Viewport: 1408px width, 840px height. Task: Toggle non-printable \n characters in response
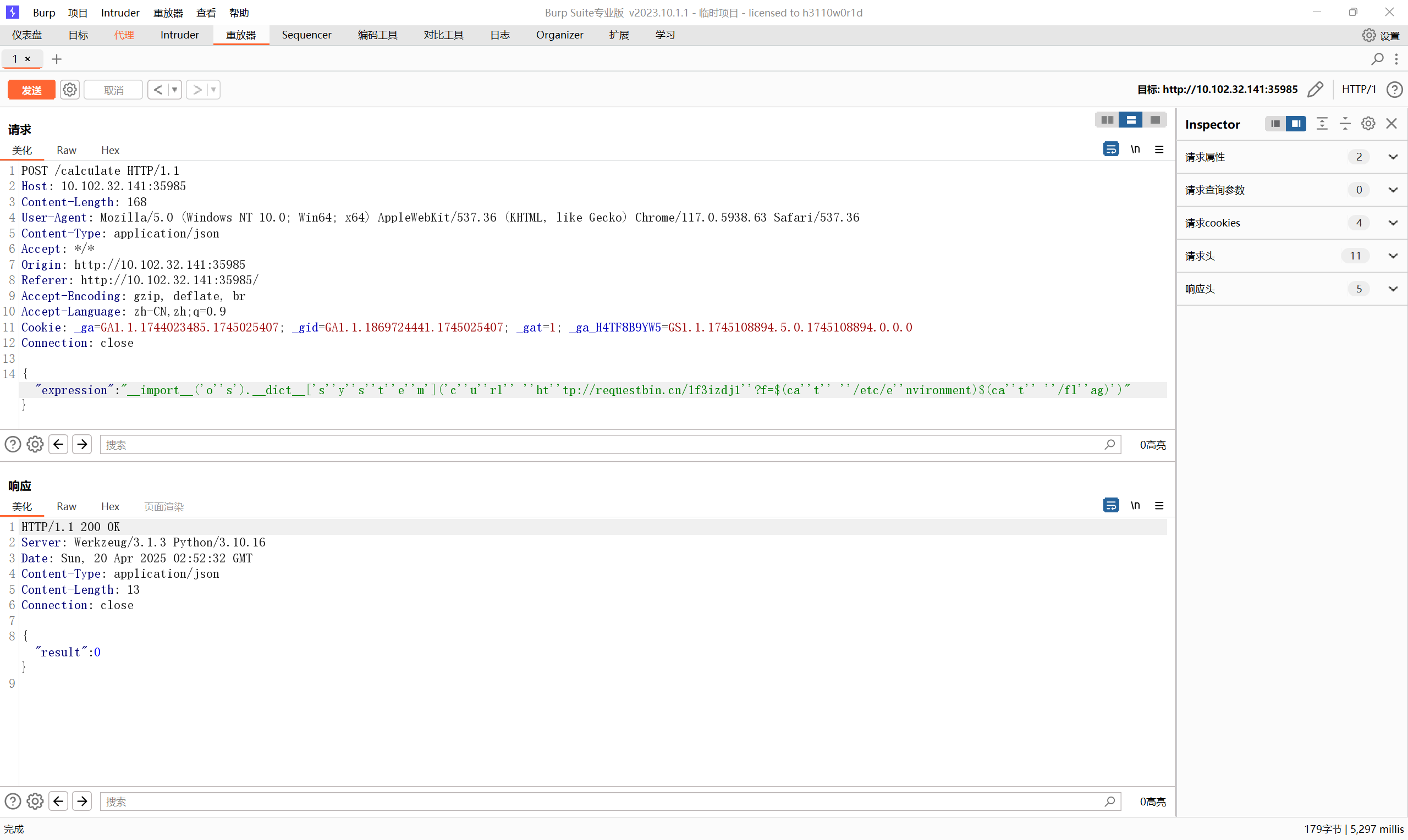[1135, 505]
